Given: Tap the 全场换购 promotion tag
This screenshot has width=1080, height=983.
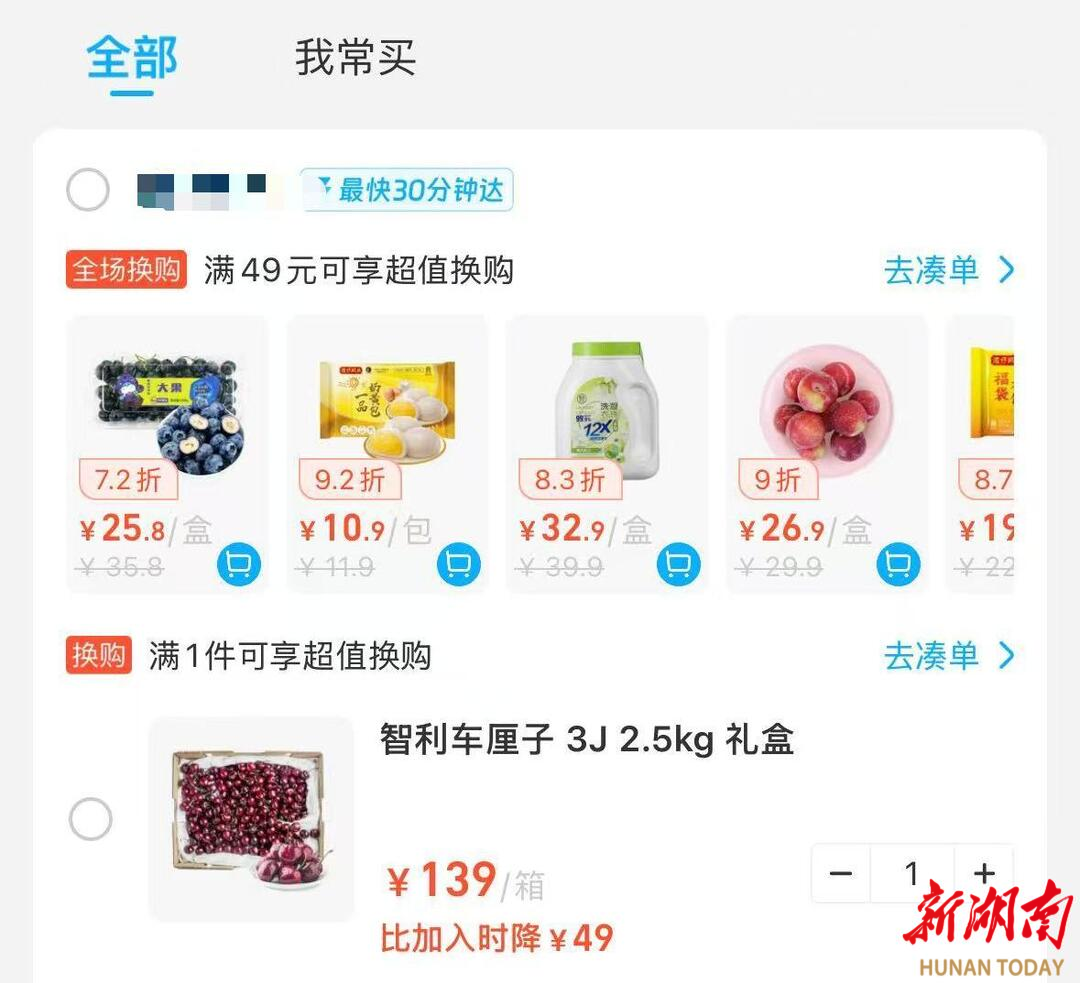Looking at the screenshot, I should pyautogui.click(x=126, y=269).
